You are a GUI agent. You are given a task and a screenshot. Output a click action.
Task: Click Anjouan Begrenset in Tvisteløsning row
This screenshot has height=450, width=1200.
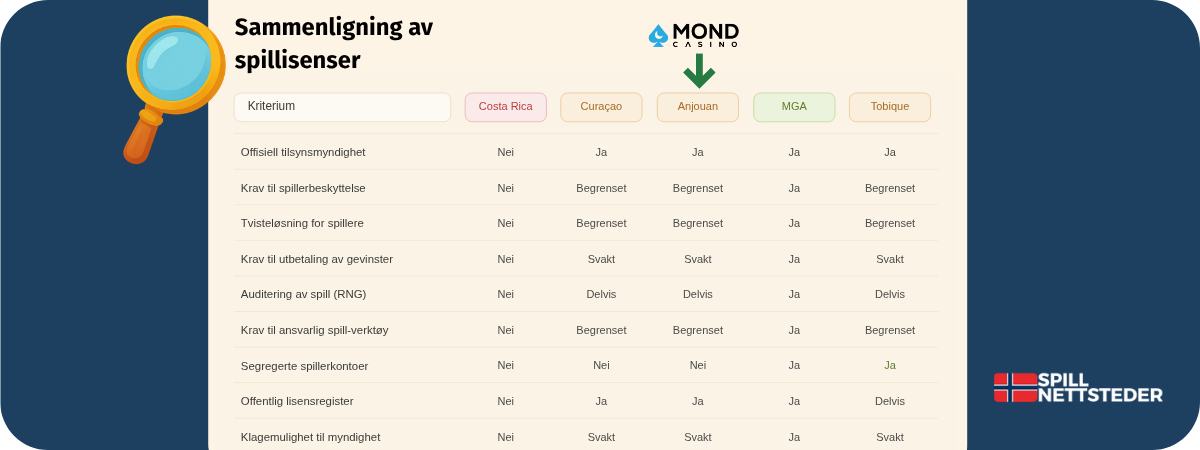point(698,223)
